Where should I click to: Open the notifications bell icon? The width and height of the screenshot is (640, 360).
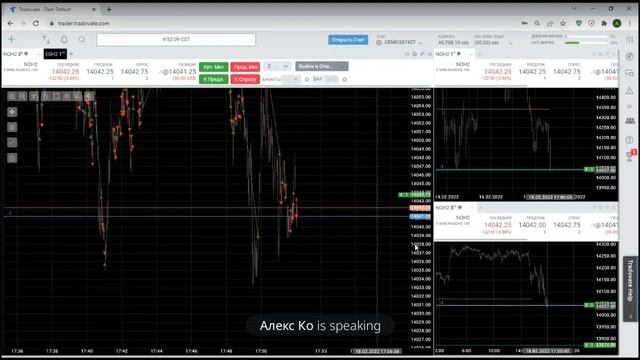point(64,40)
